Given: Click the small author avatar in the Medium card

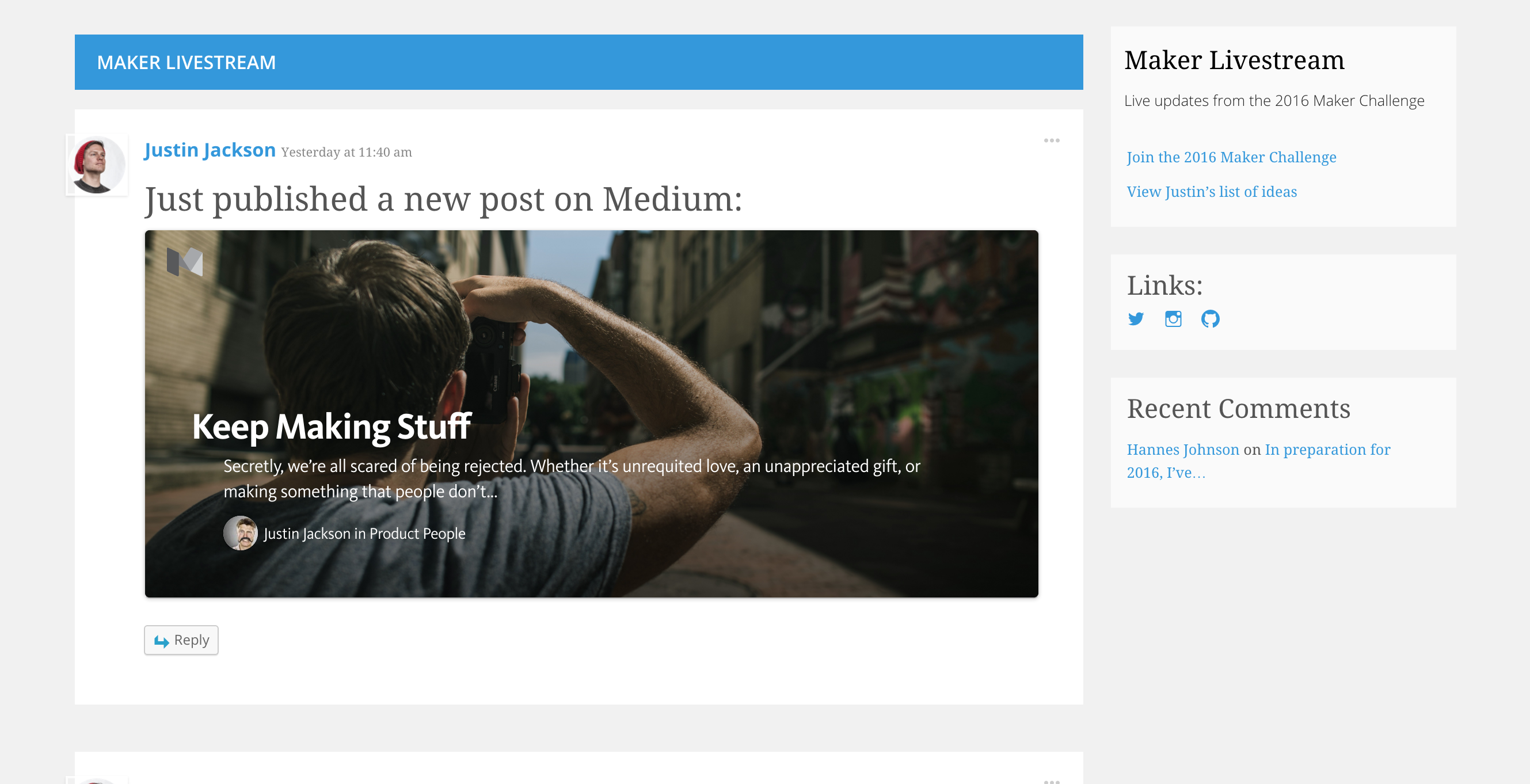Looking at the screenshot, I should click(240, 533).
